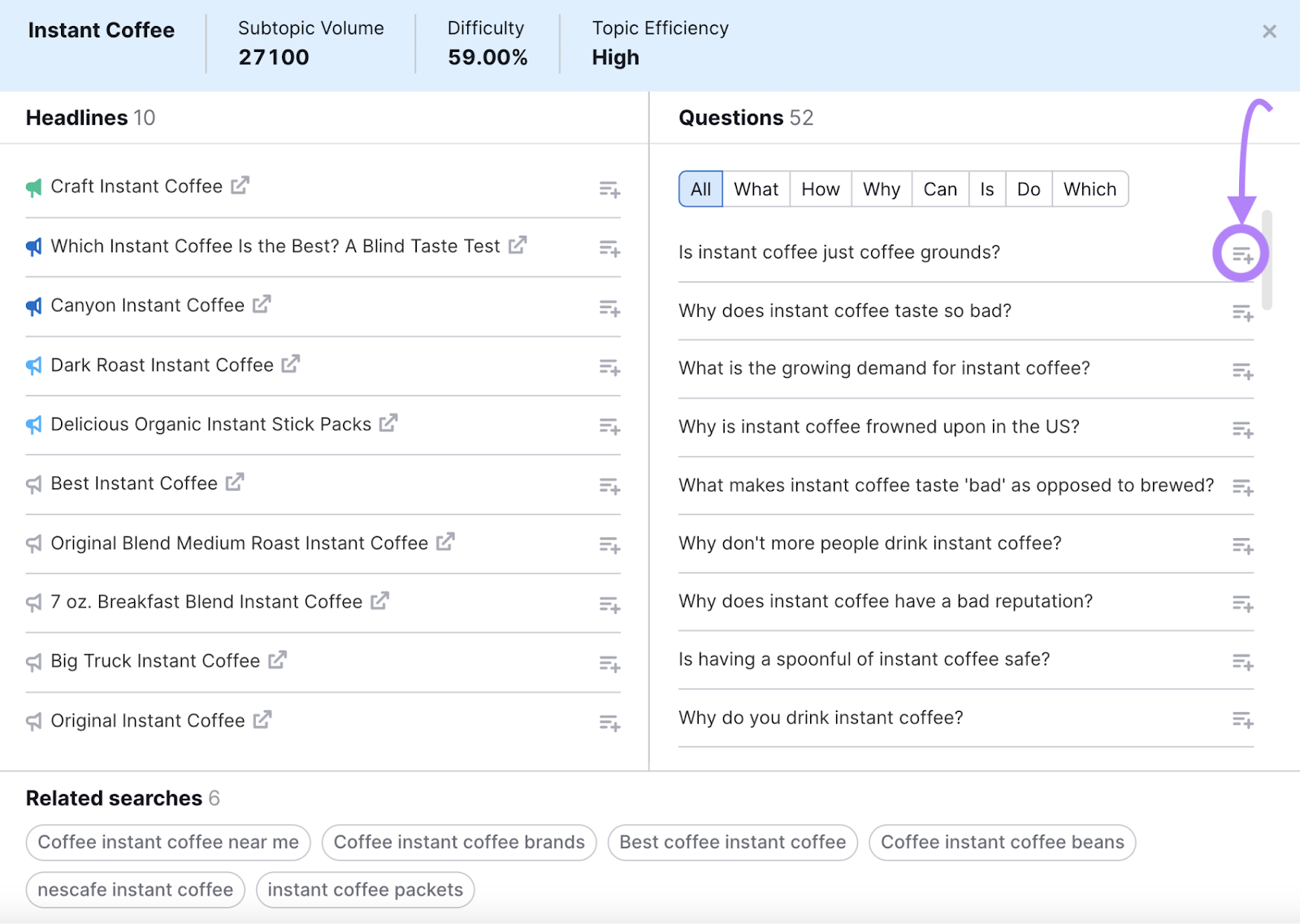This screenshot has height=924, width=1300.
Task: Click megaphone icon beside "Dark Roast Instant Coffee"
Action: point(32,365)
